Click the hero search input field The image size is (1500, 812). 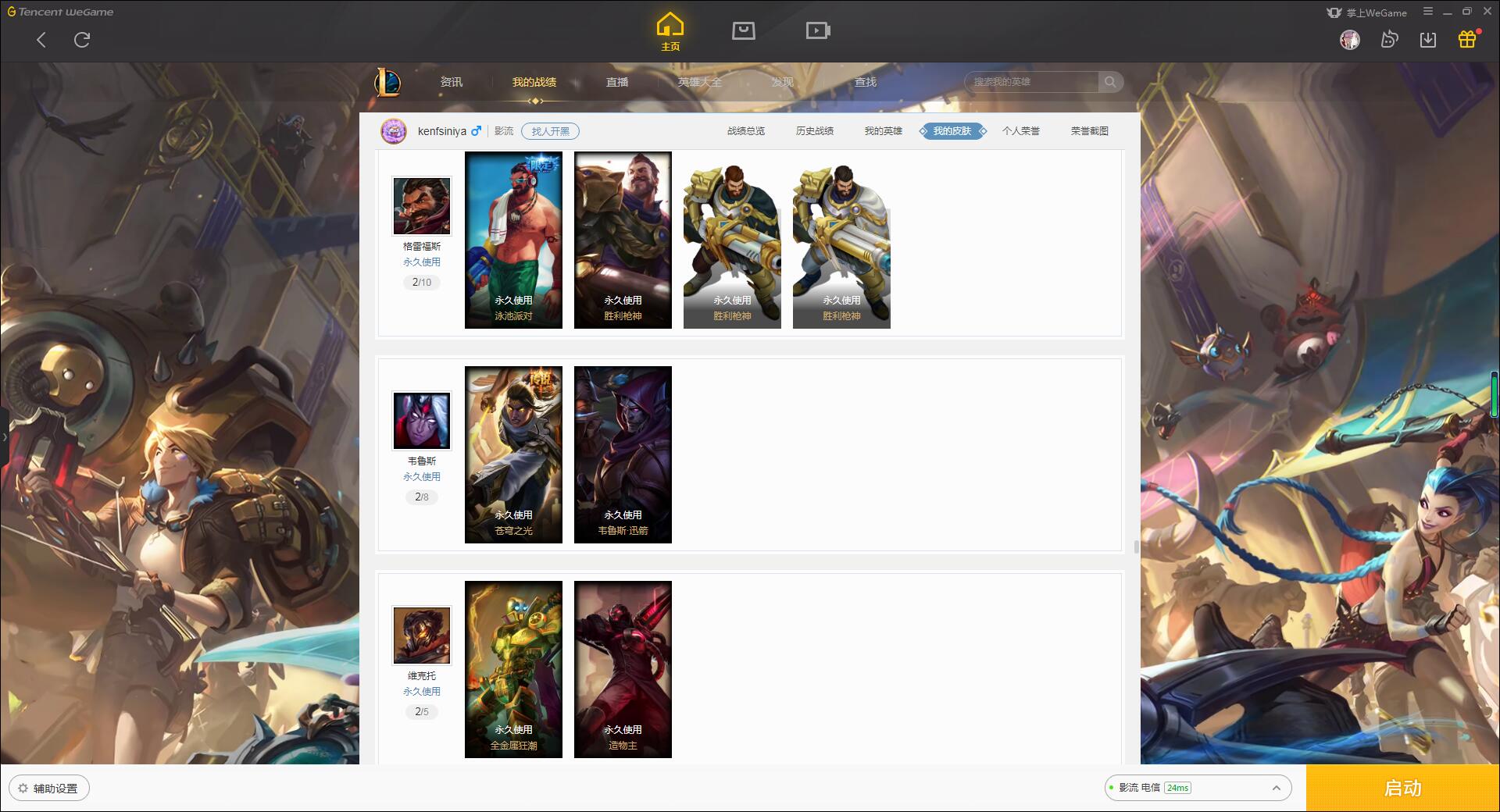click(1031, 82)
